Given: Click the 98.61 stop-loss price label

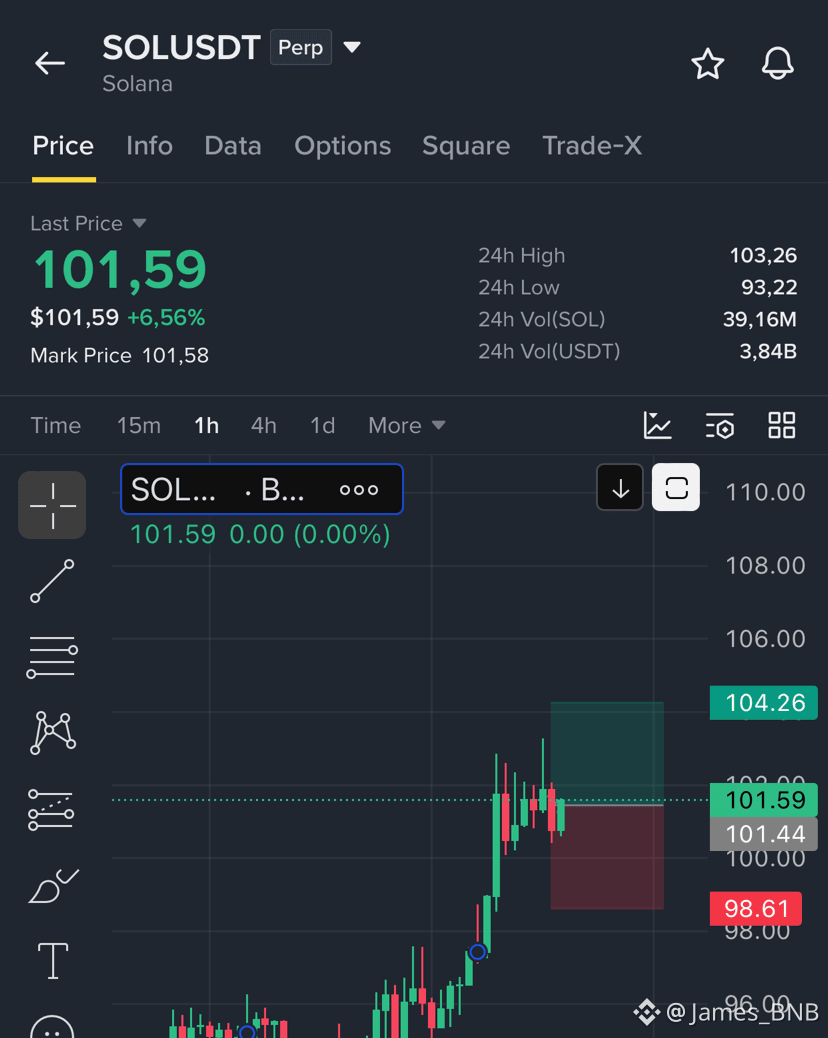Looking at the screenshot, I should 756,909.
